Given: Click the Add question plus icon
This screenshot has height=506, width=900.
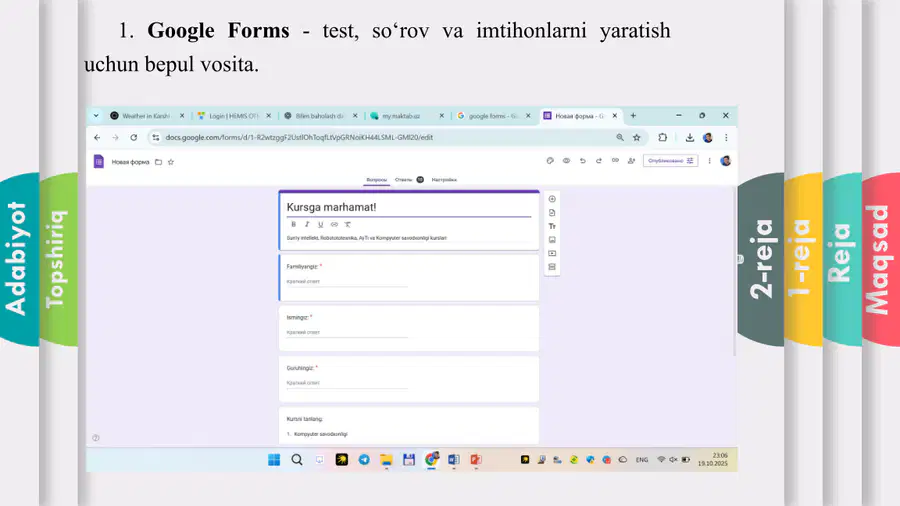Looking at the screenshot, I should [552, 199].
